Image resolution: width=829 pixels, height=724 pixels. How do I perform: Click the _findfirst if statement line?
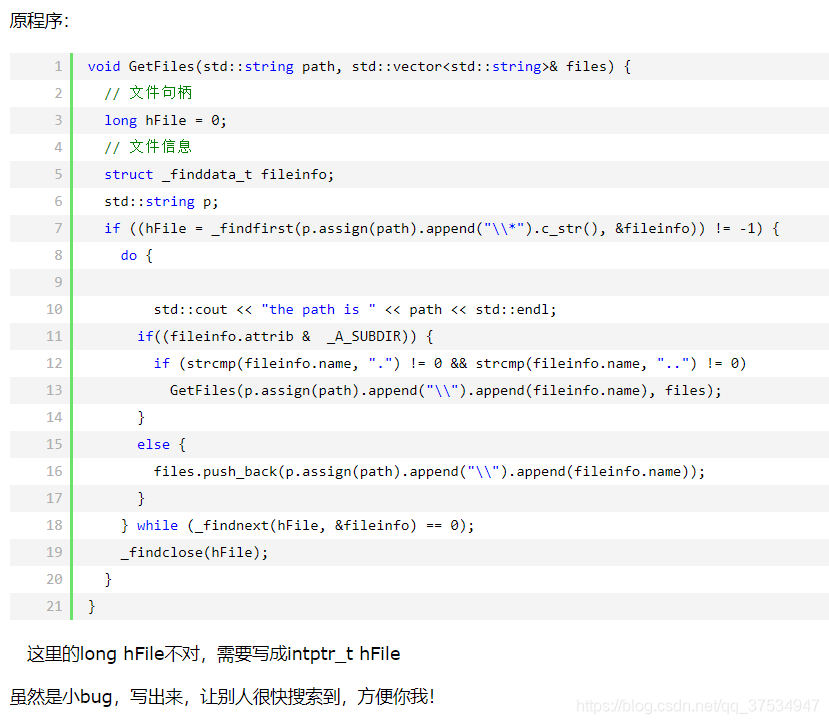click(x=441, y=228)
